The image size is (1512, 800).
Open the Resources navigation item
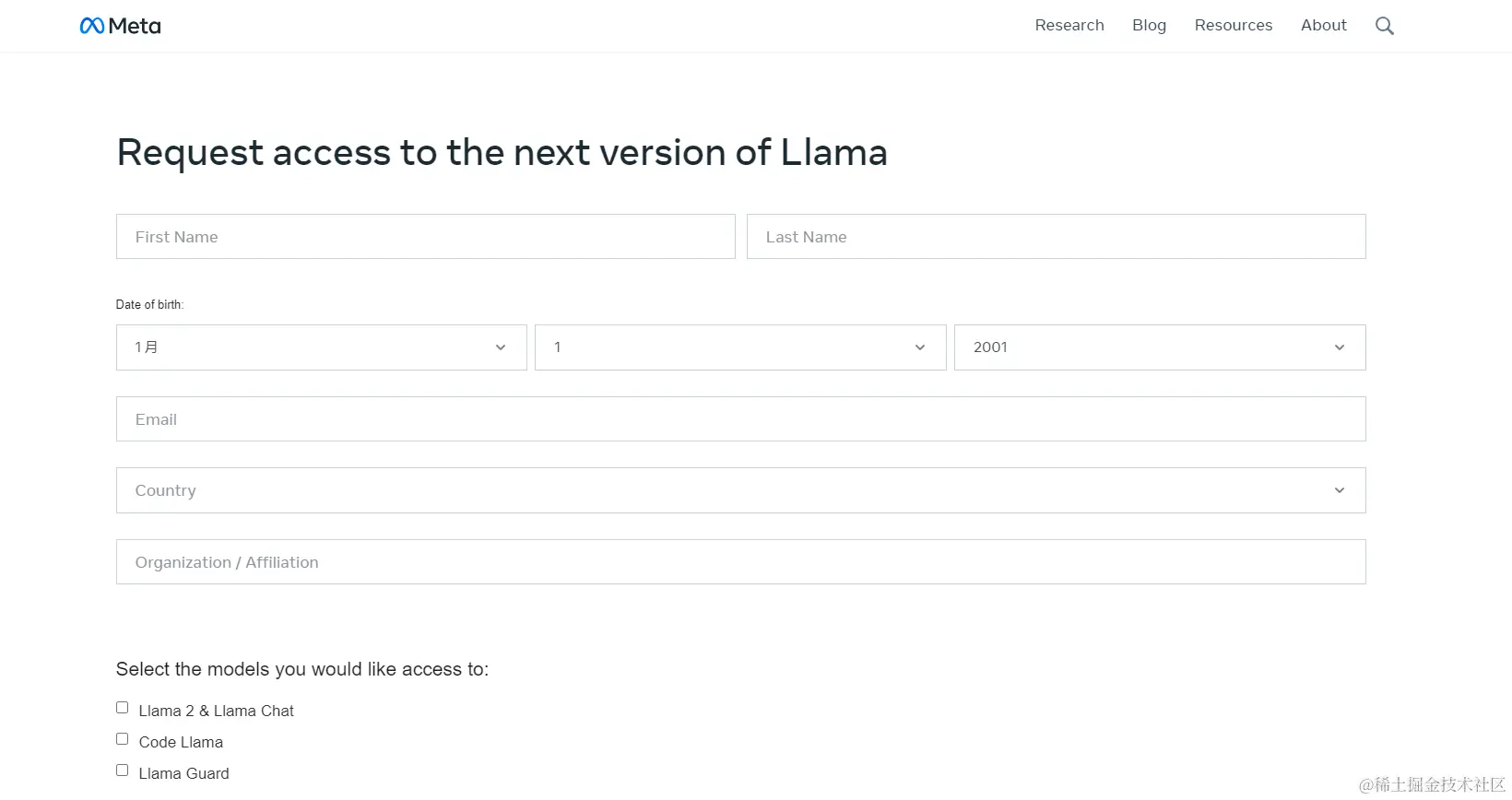pos(1233,26)
